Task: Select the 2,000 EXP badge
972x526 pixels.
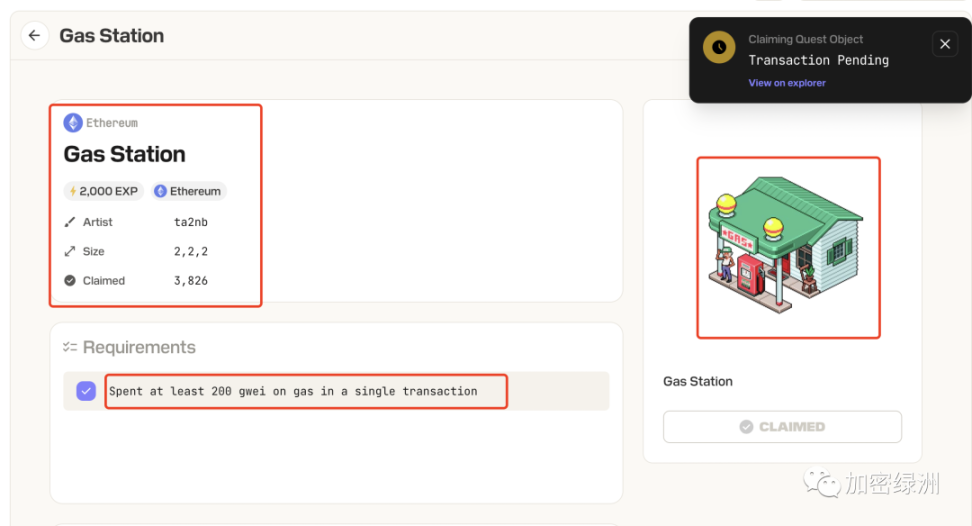Action: [x=104, y=191]
